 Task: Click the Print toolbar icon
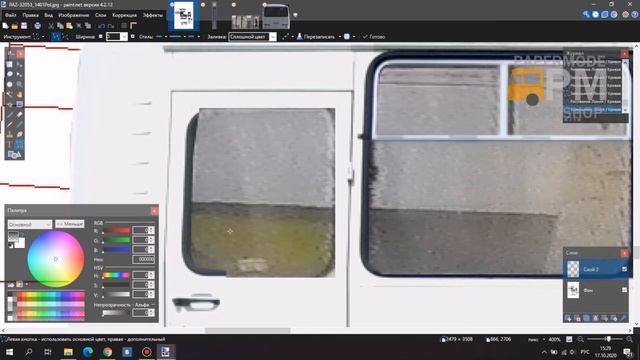37,26
